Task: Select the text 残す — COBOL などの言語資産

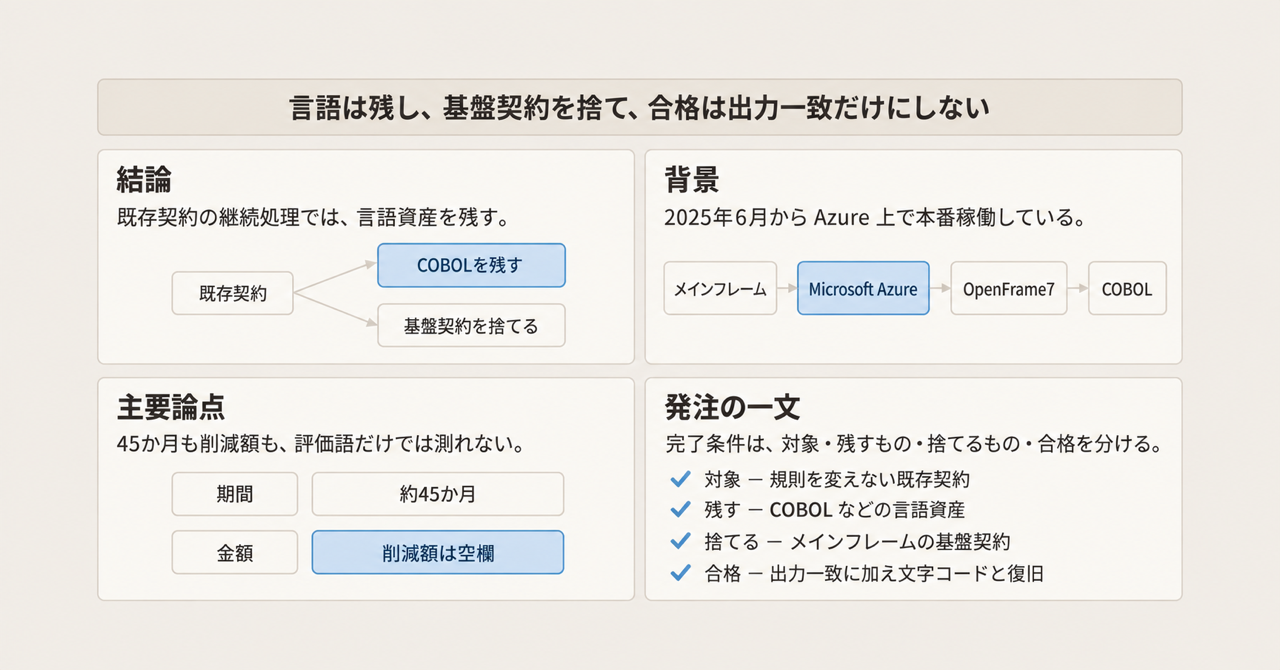Action: click(834, 510)
